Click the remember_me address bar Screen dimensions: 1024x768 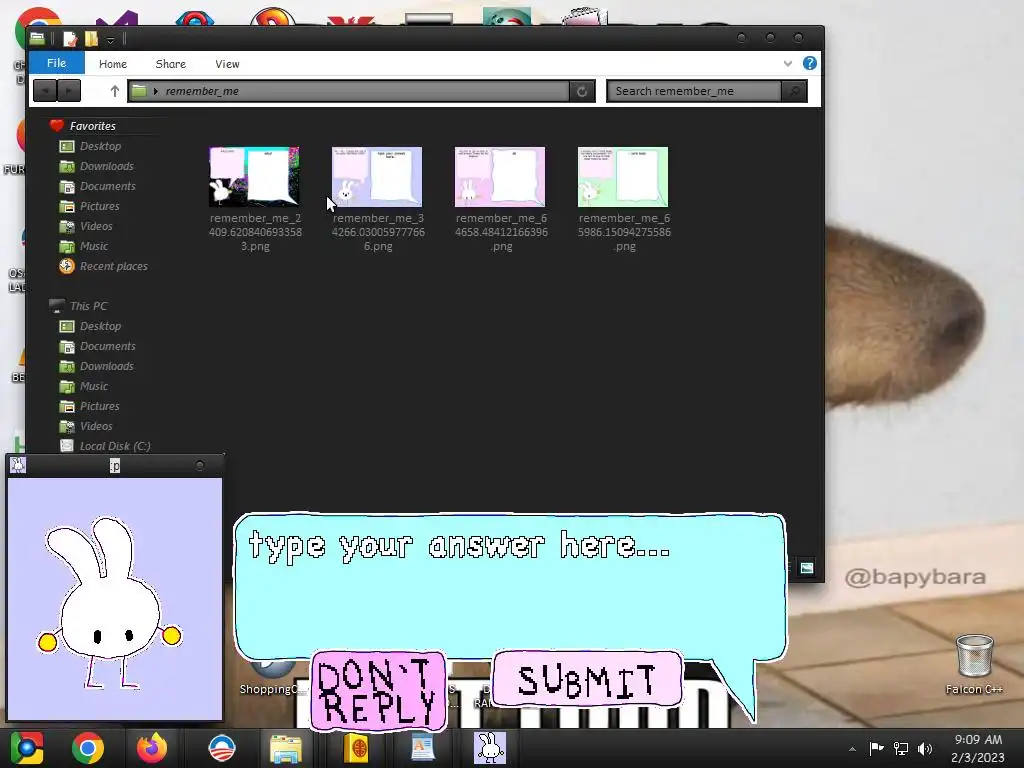[x=349, y=91]
